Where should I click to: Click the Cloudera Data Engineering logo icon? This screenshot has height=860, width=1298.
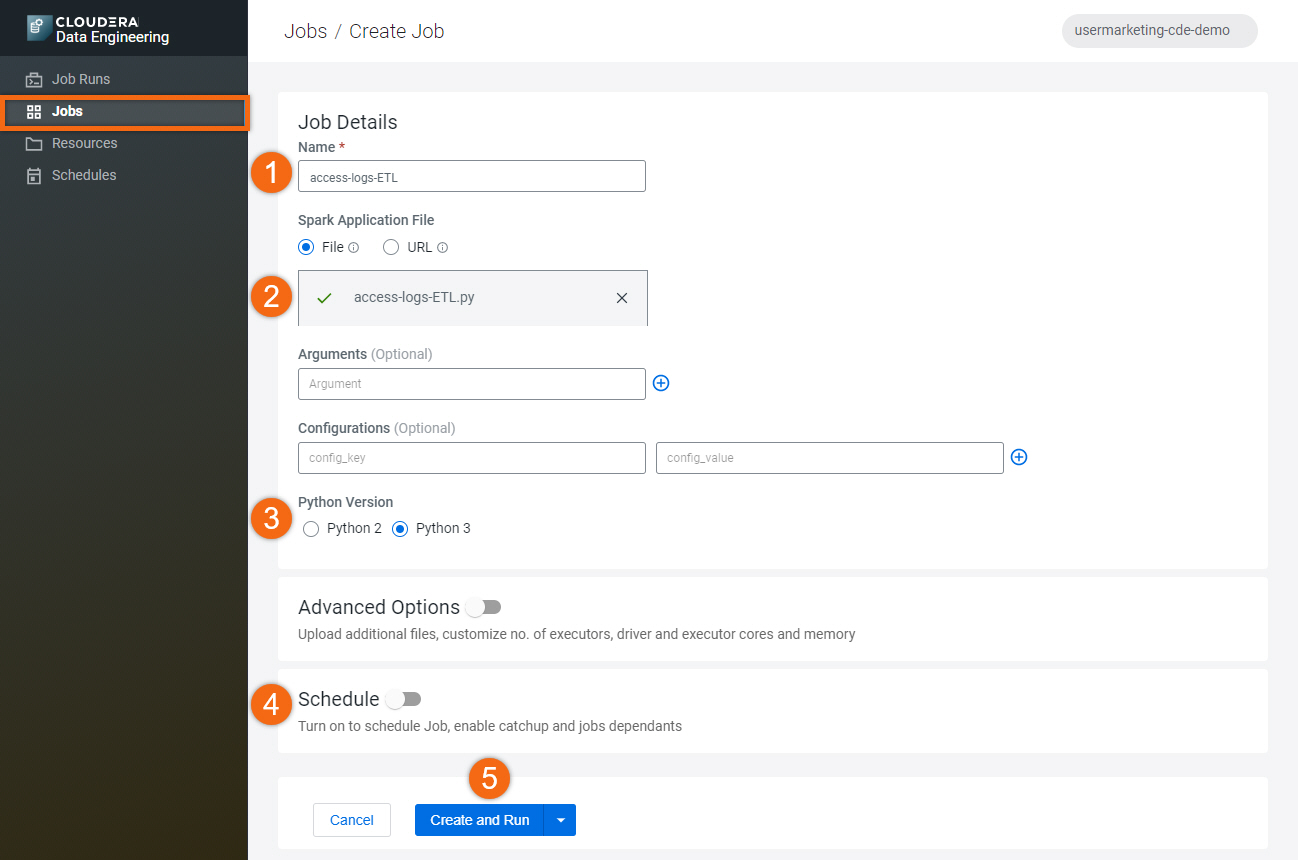39,28
